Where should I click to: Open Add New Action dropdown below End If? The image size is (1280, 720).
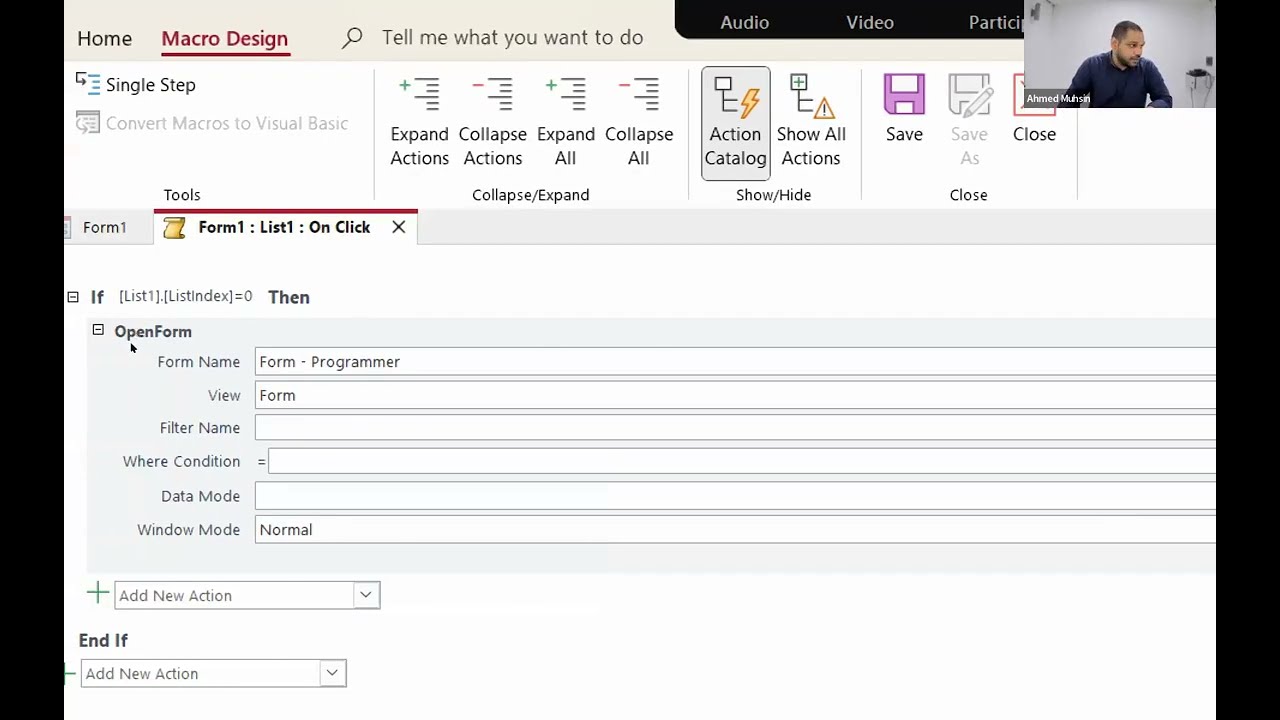332,673
